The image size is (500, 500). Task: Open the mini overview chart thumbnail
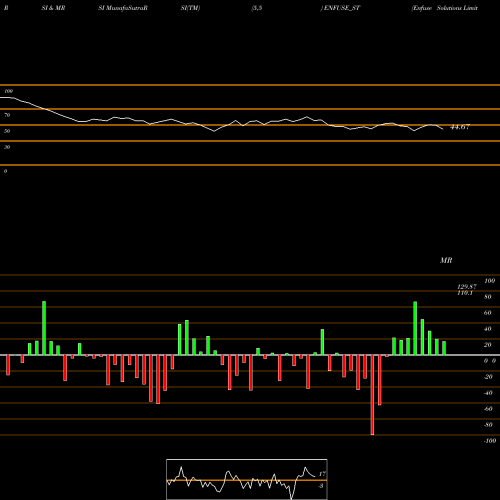[x=247, y=479]
